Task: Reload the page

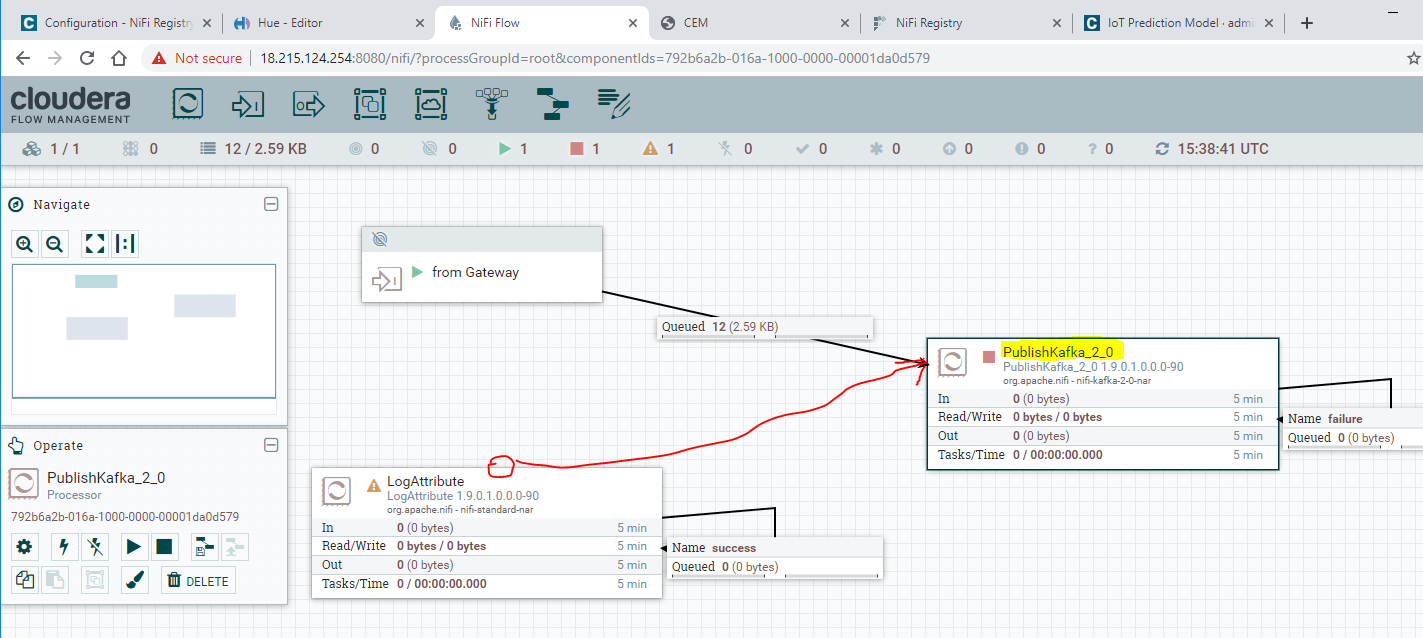Action: 87,58
